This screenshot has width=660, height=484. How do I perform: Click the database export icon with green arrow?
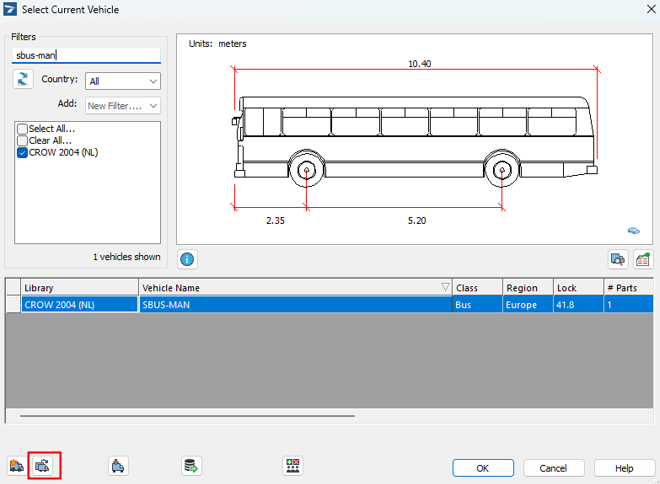tap(191, 466)
